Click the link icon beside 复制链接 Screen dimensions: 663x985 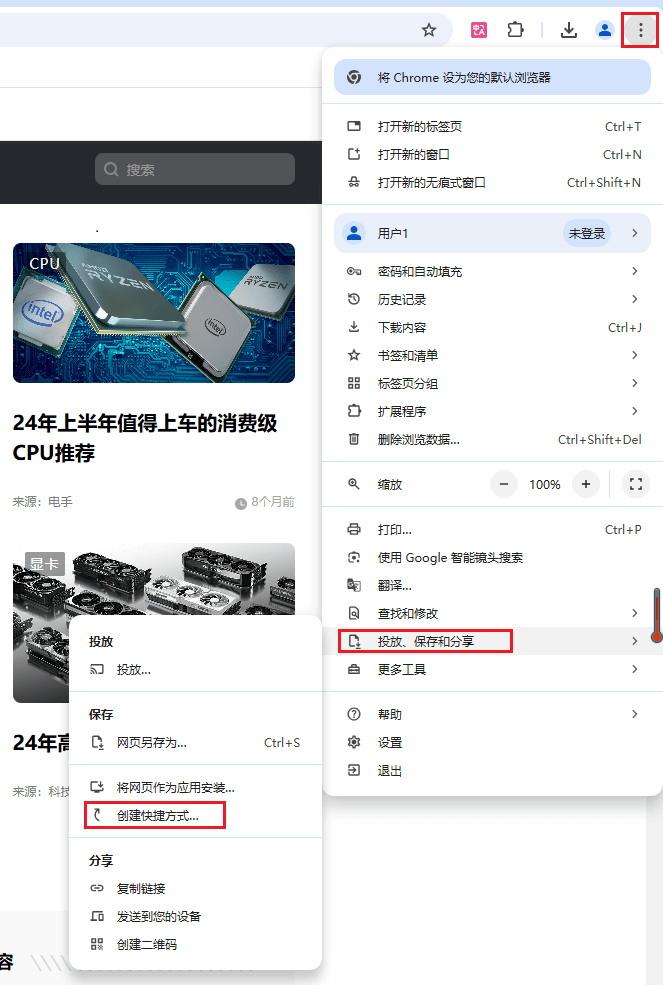pyautogui.click(x=97, y=888)
